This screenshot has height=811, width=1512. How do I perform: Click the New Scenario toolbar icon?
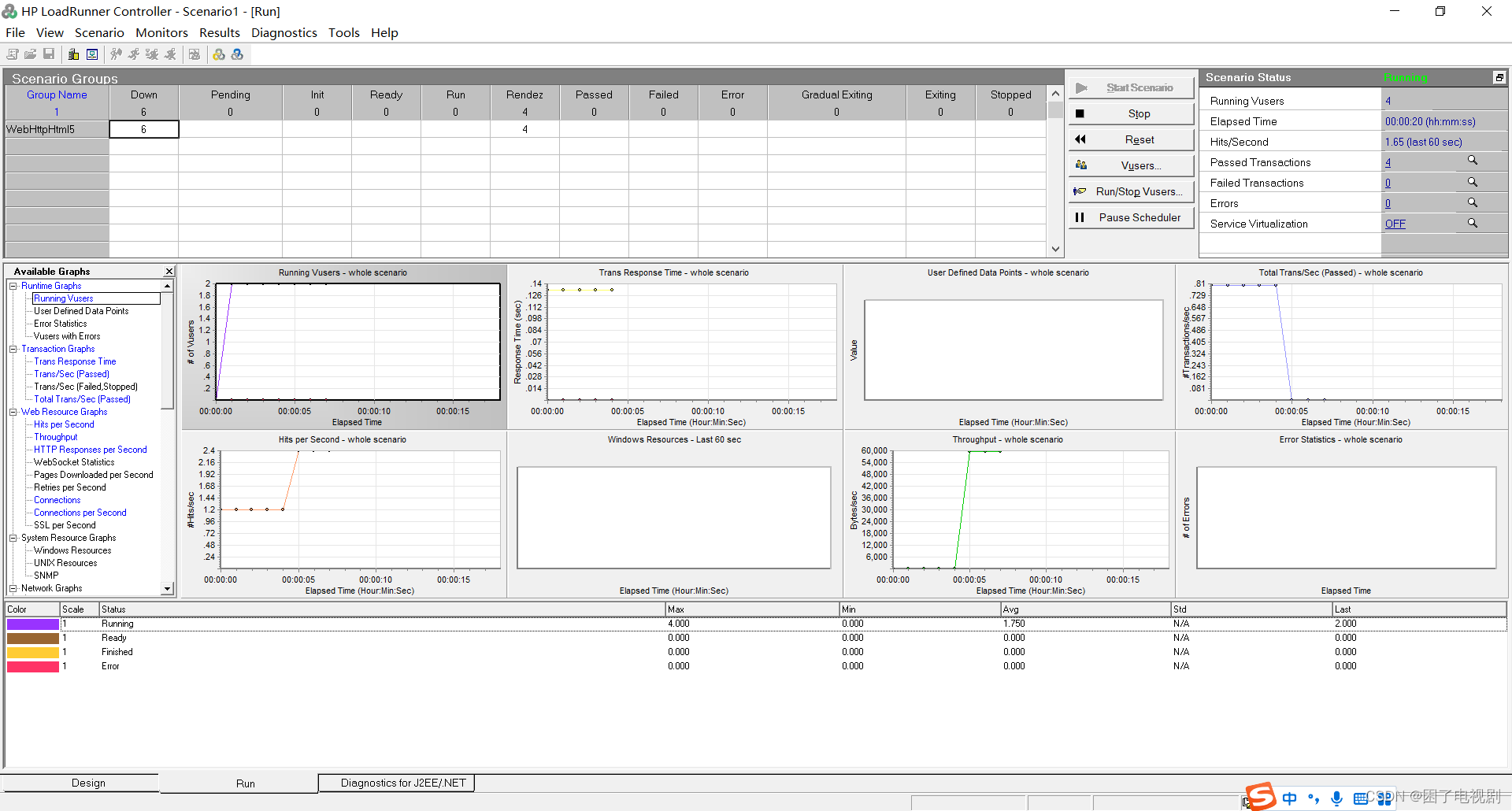[x=13, y=54]
